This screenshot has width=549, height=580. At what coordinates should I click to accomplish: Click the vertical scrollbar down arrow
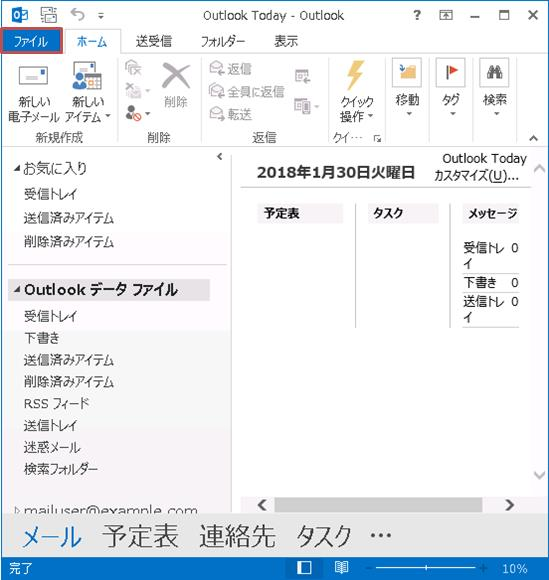539,475
